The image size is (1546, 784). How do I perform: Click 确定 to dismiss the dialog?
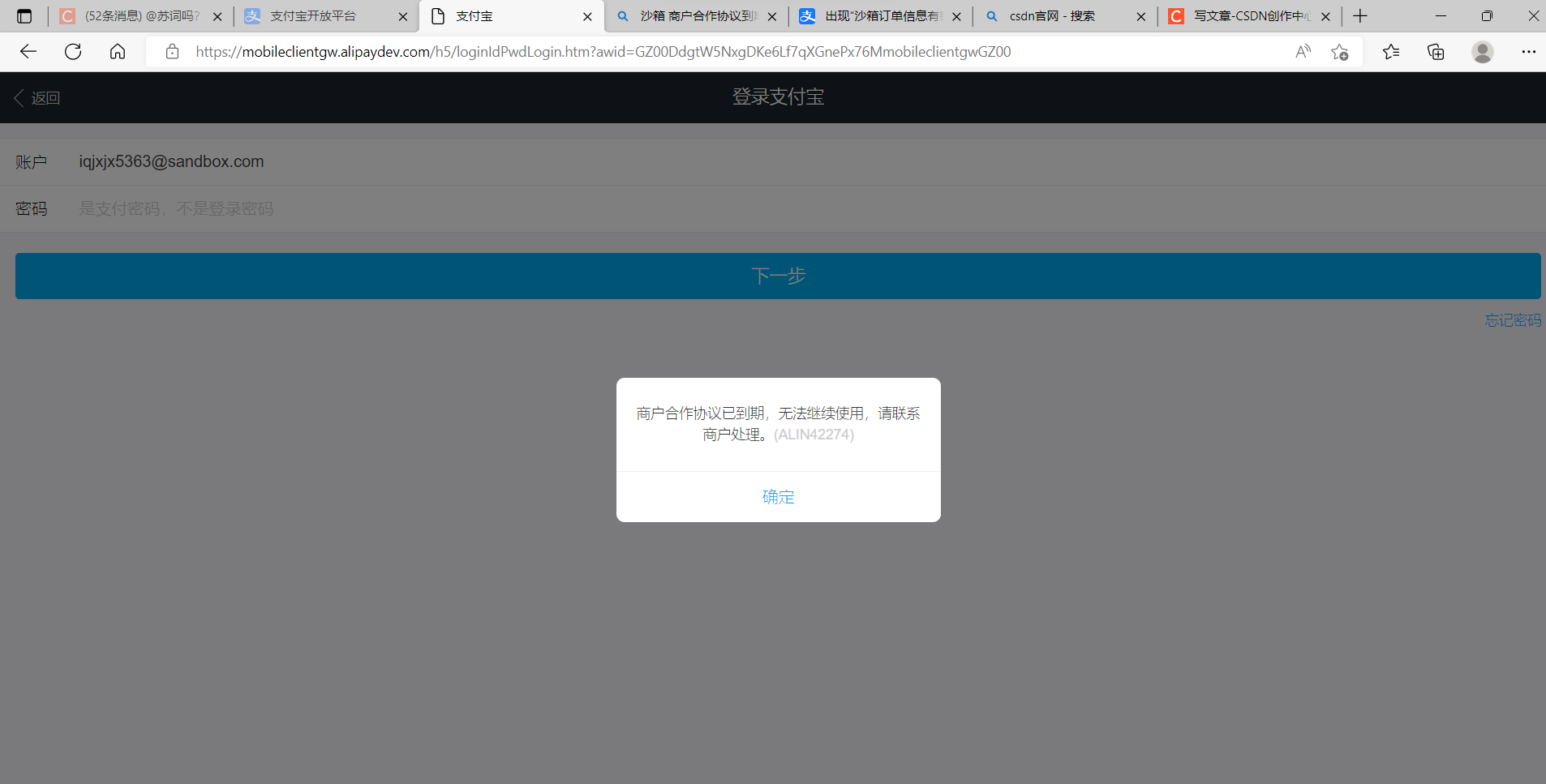click(x=778, y=496)
